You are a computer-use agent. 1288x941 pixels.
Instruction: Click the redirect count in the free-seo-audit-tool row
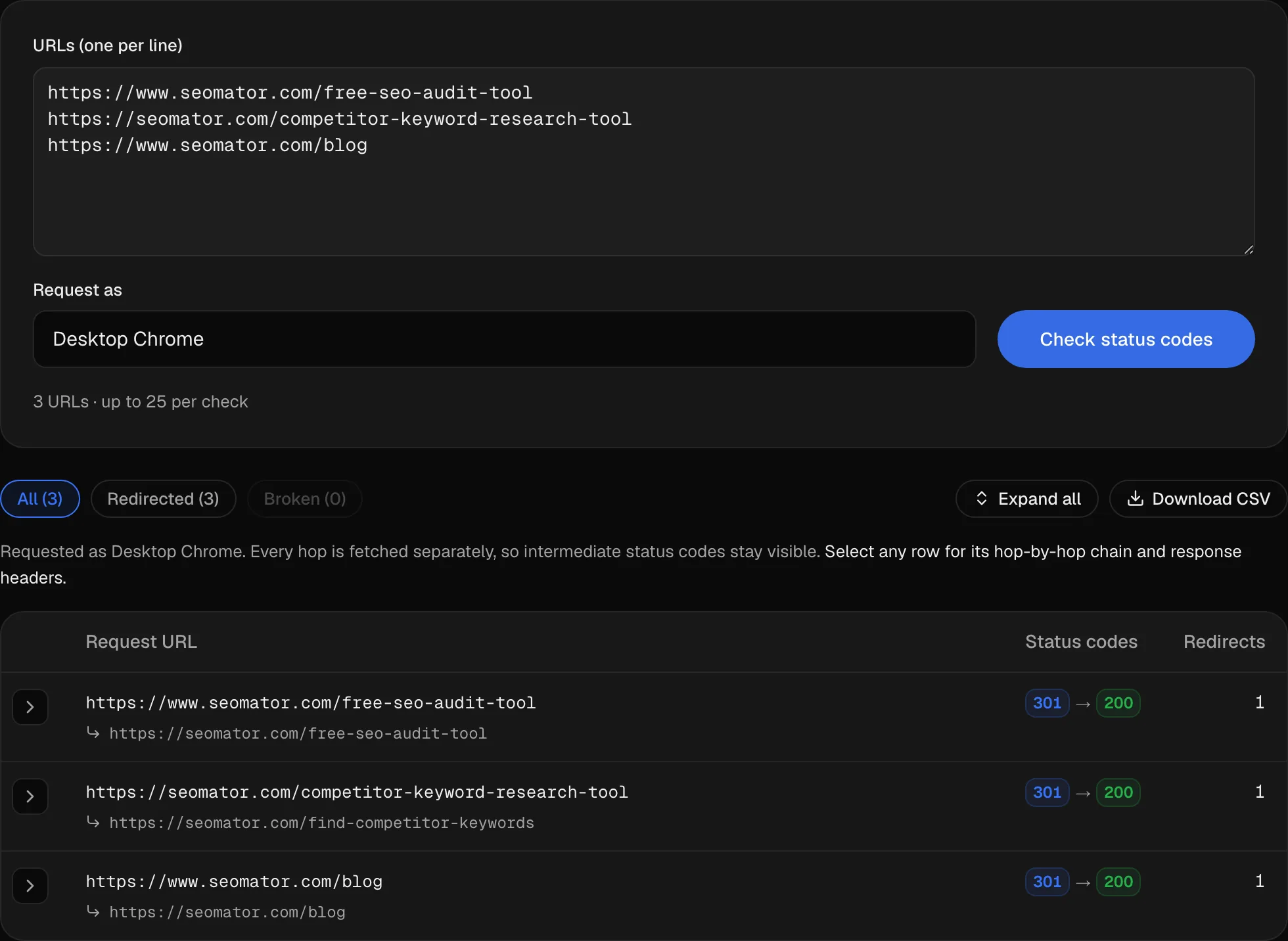coord(1260,702)
